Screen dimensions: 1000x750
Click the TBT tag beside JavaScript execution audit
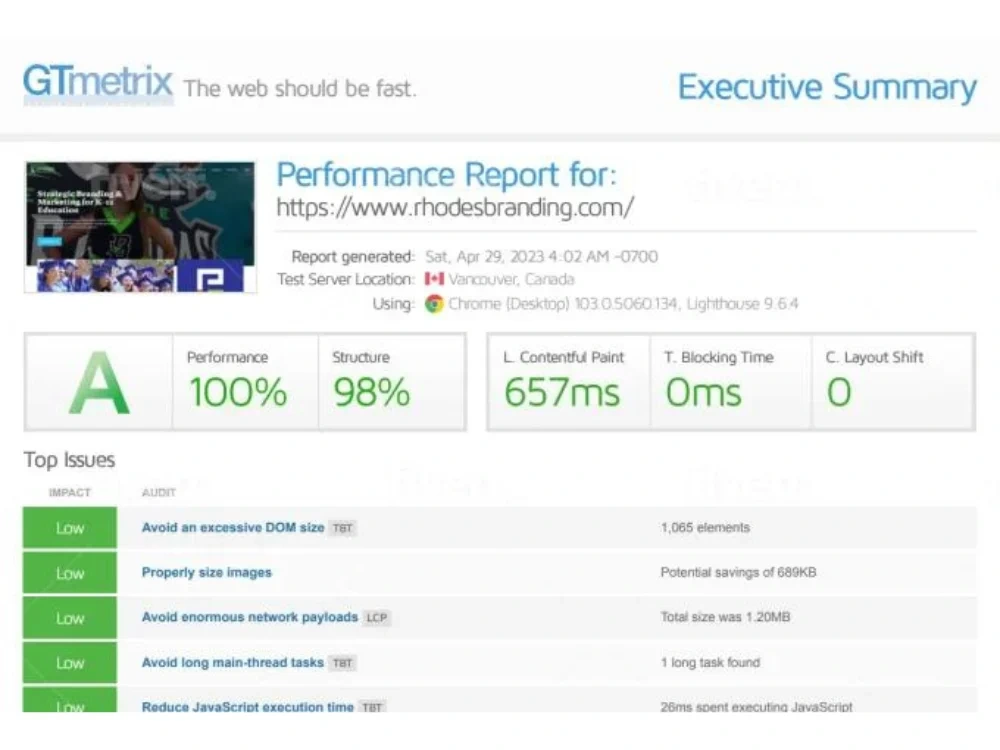pyautogui.click(x=372, y=707)
